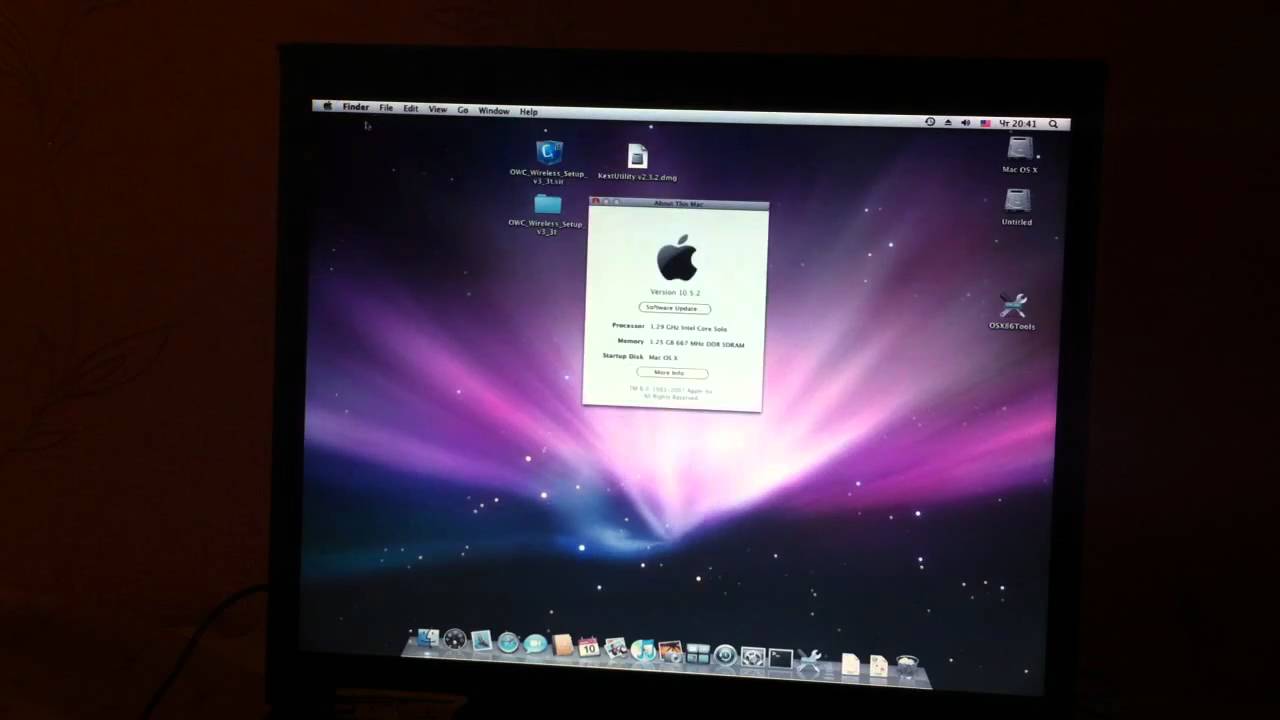The height and width of the screenshot is (720, 1280).
Task: Click the Processor value text
Action: coord(689,328)
